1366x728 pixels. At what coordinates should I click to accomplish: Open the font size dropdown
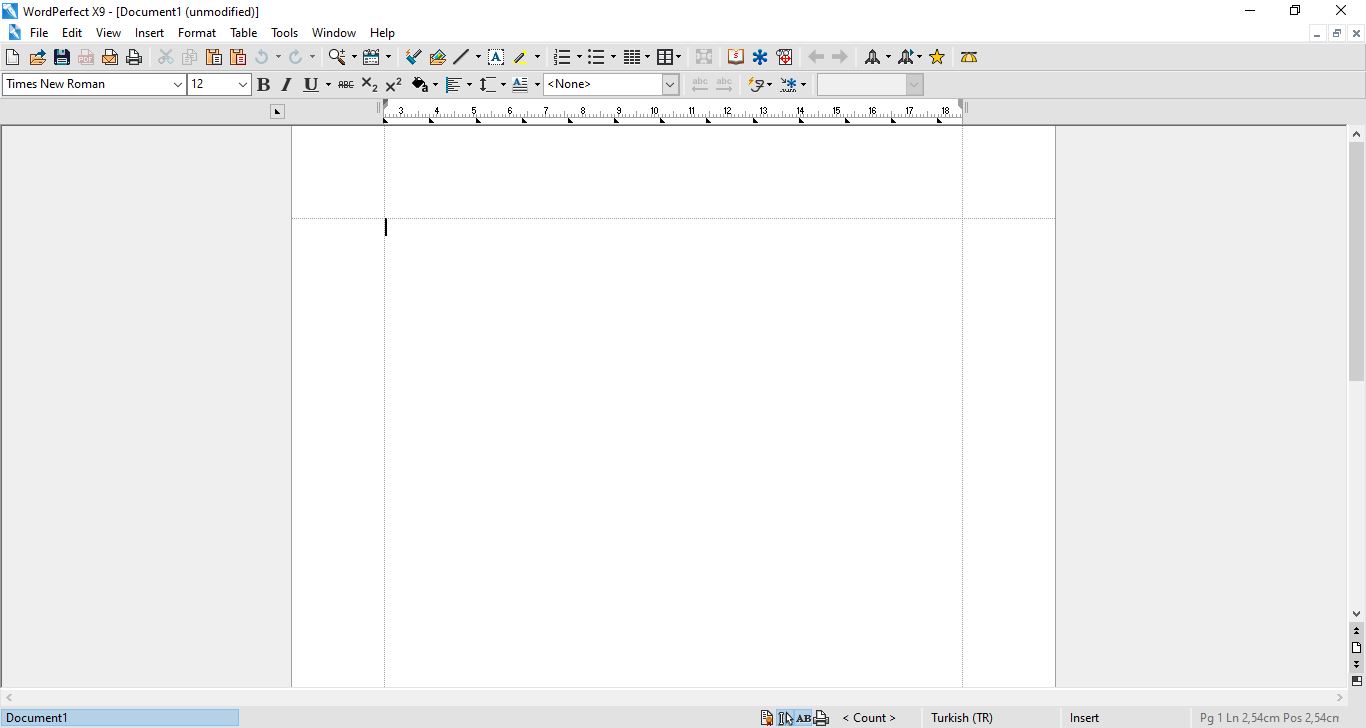(x=242, y=84)
